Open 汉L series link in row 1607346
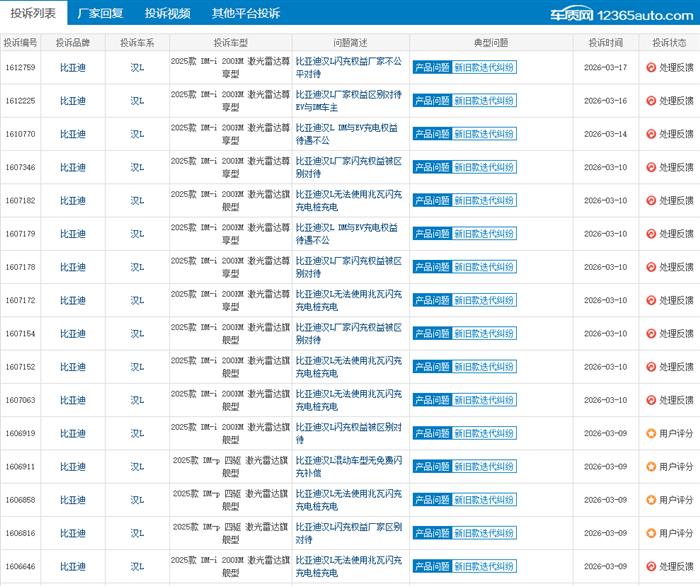Image resolution: width=700 pixels, height=586 pixels. [x=137, y=168]
